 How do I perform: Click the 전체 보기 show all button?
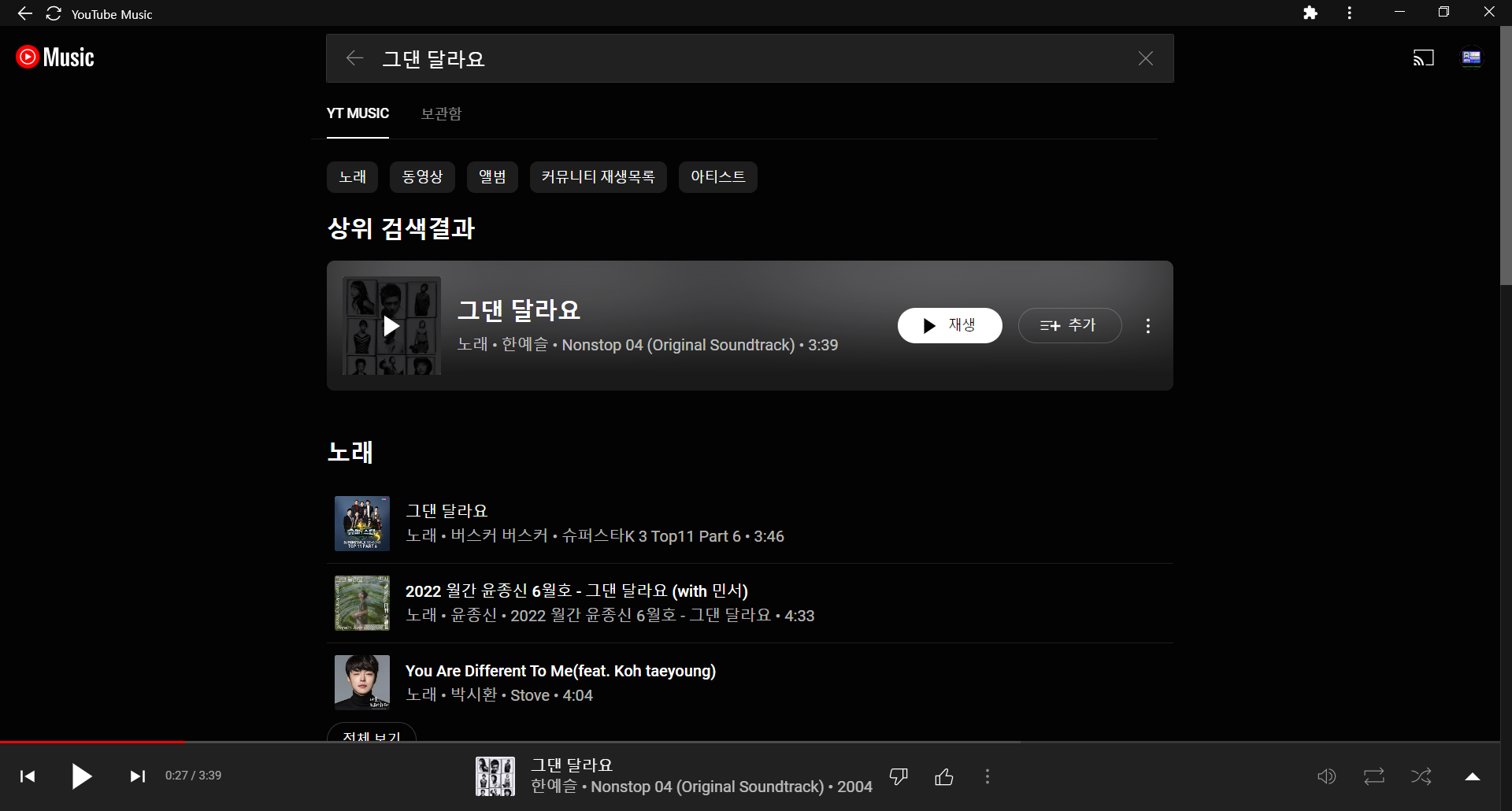point(372,732)
